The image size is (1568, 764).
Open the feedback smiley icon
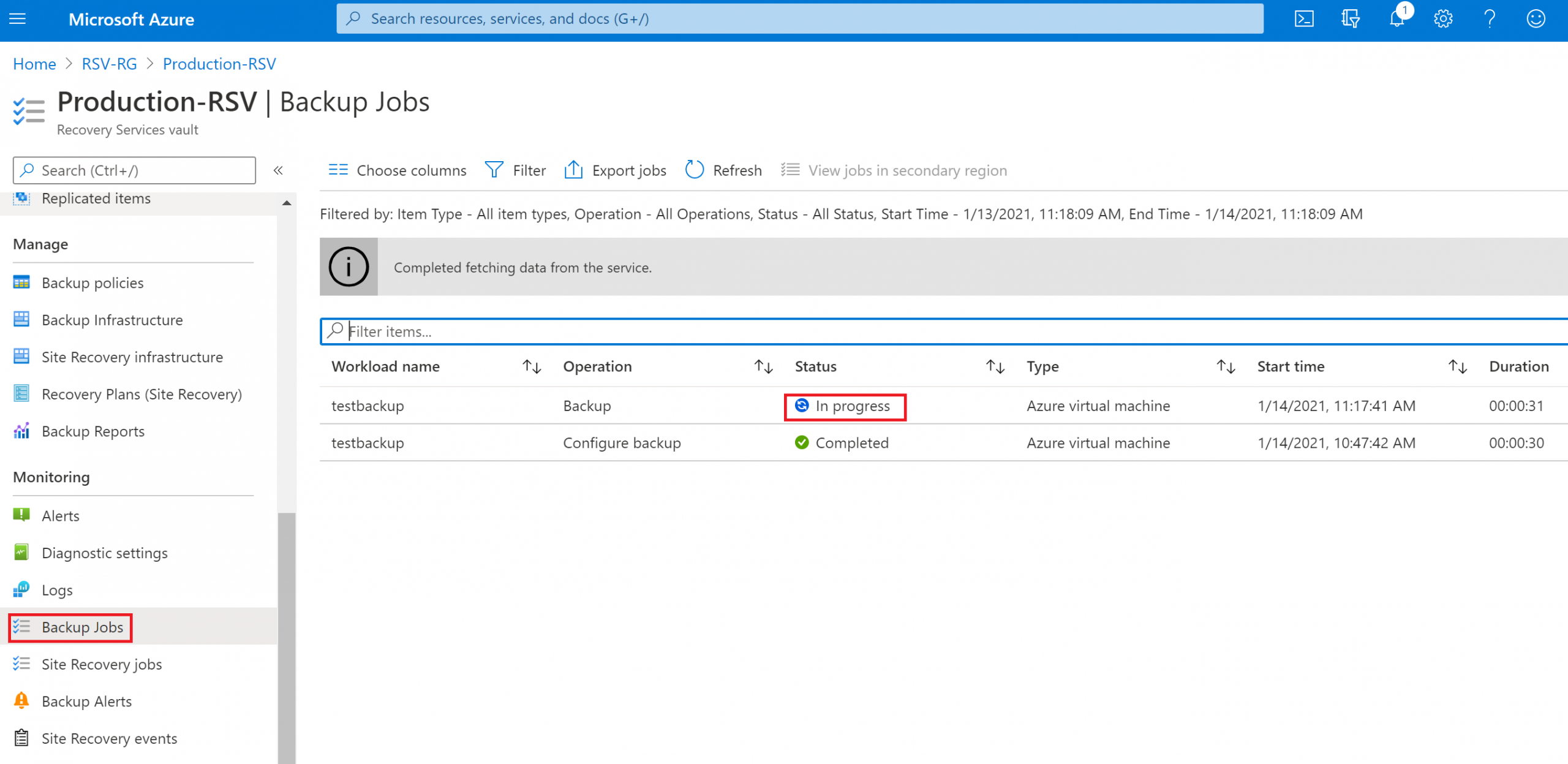coord(1536,18)
